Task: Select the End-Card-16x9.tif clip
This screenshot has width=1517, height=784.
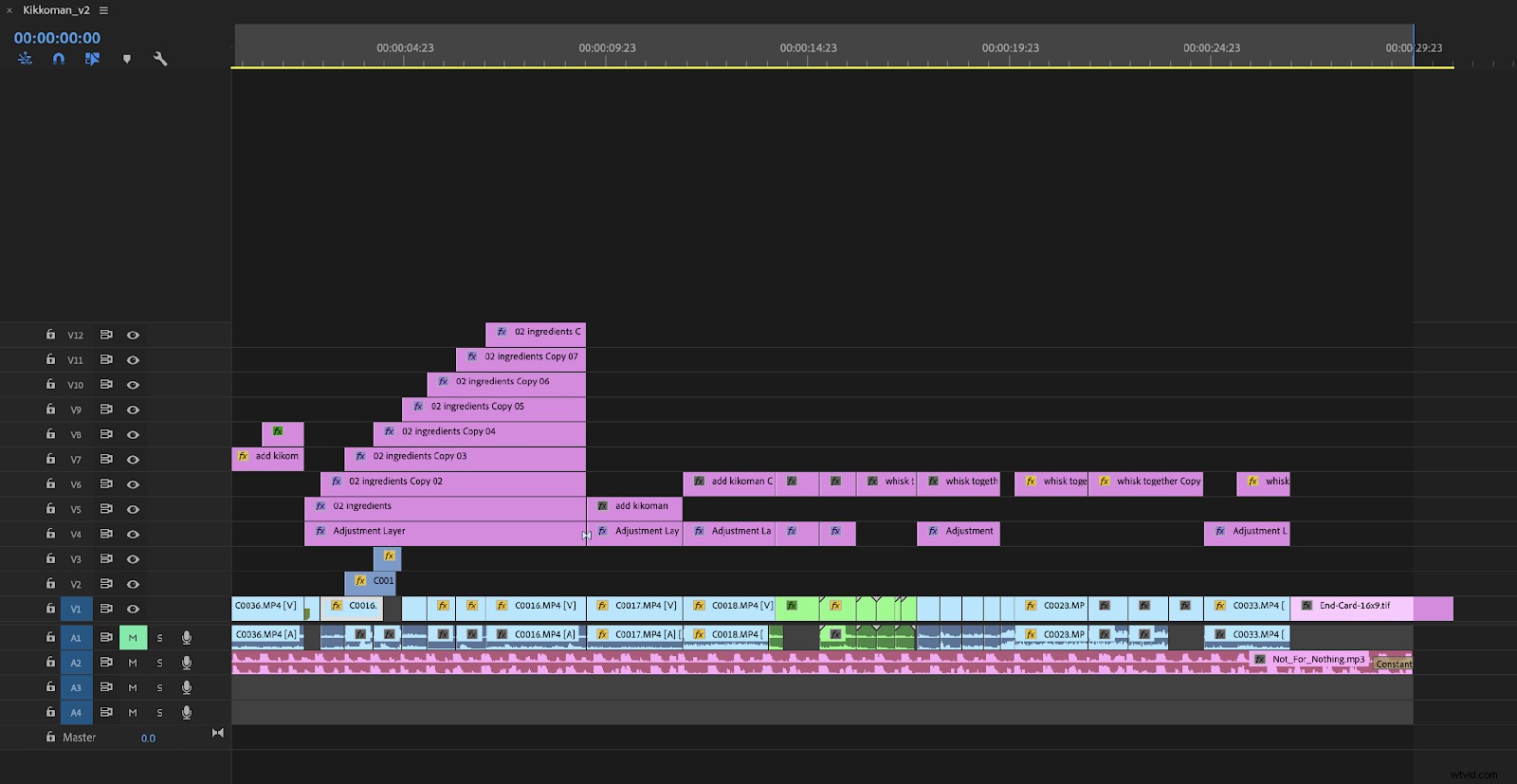Action: pyautogui.click(x=1372, y=609)
